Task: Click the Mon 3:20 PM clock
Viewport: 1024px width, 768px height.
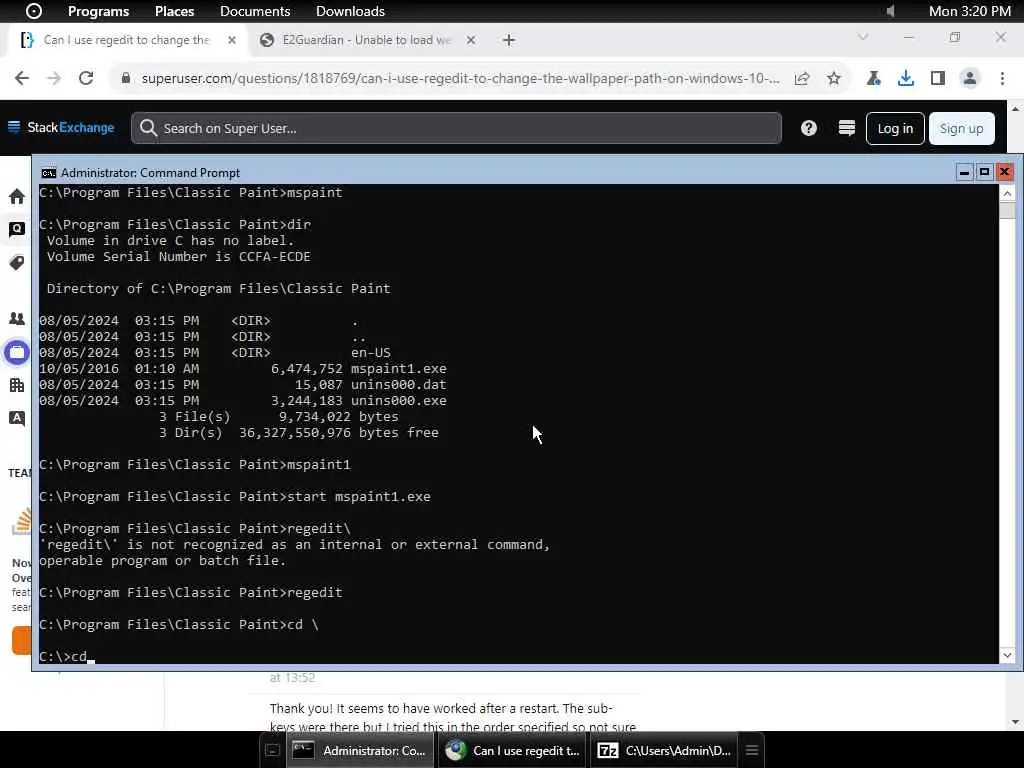Action: click(970, 11)
